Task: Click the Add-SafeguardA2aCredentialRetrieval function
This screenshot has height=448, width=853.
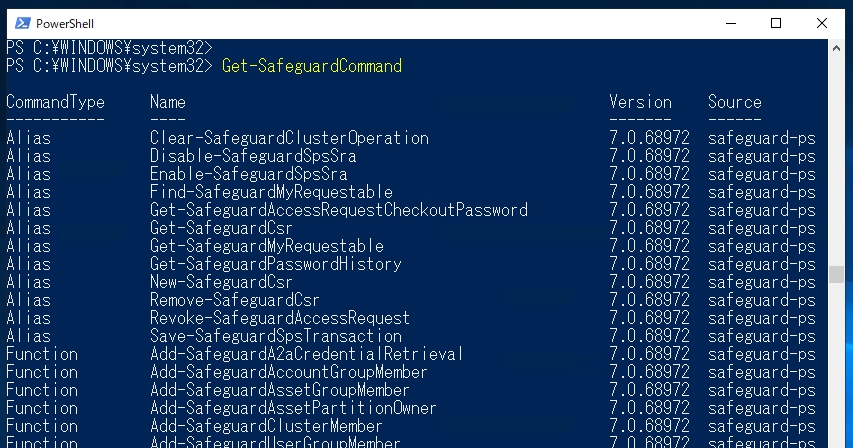Action: 307,354
